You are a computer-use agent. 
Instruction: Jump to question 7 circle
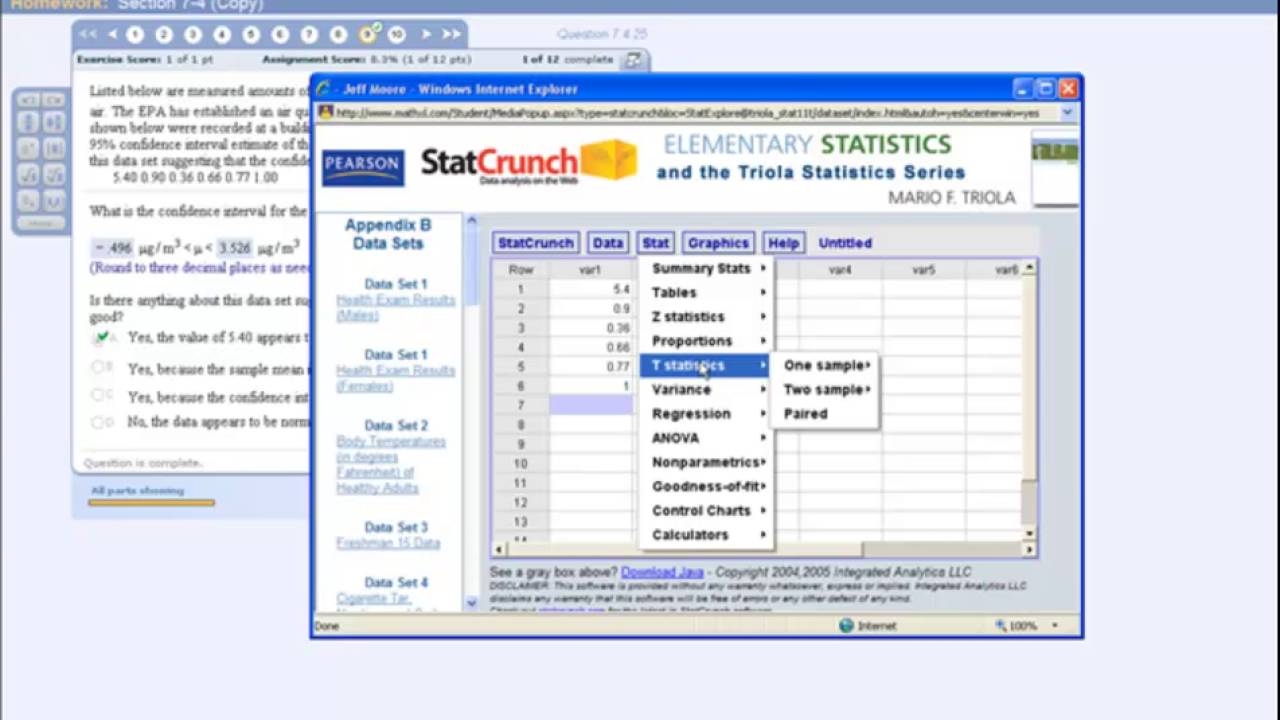pos(309,34)
